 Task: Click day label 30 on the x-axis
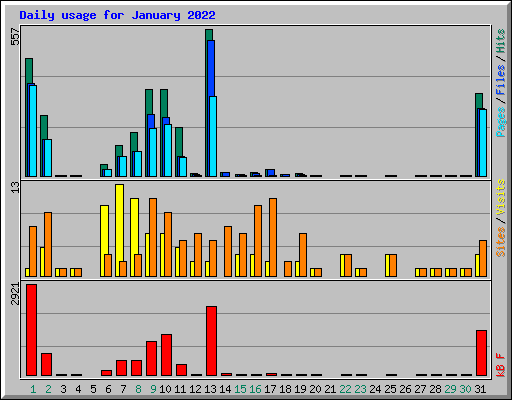point(465,389)
